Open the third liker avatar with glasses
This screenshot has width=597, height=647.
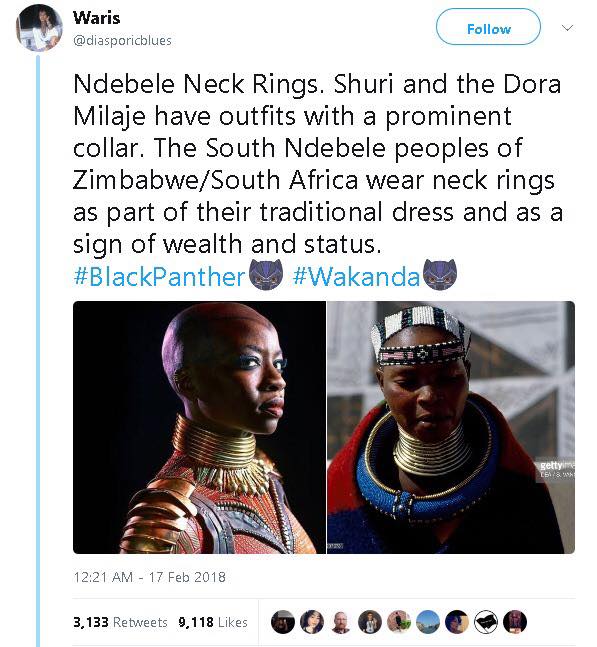[341, 621]
